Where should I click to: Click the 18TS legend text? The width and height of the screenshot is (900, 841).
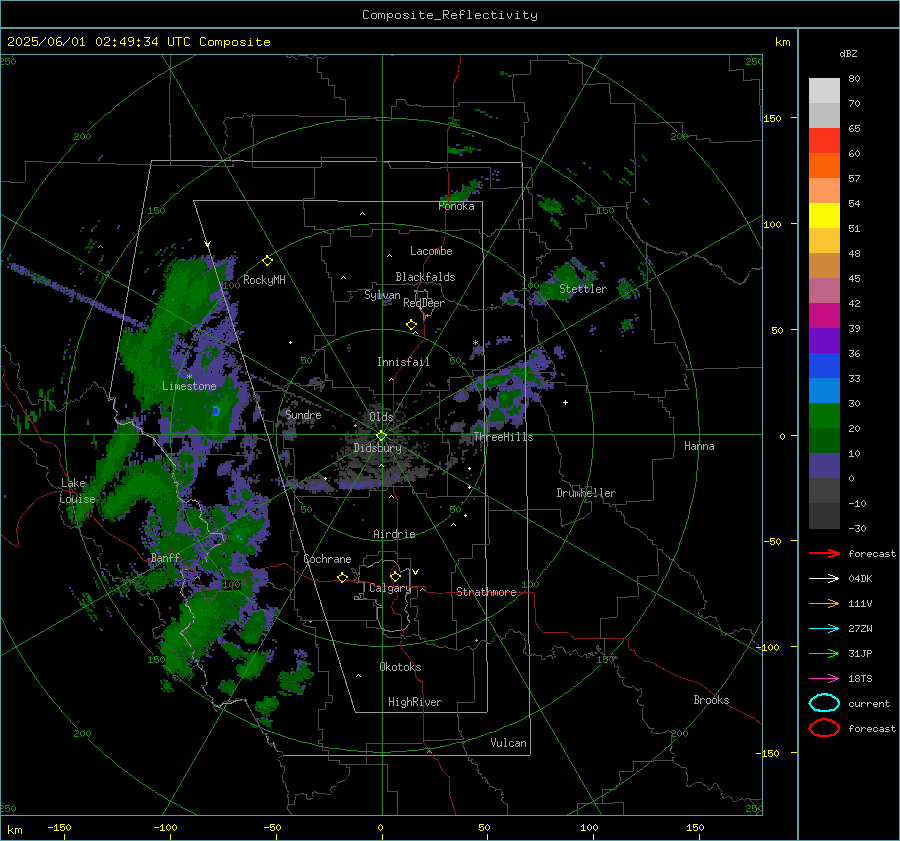pos(860,679)
